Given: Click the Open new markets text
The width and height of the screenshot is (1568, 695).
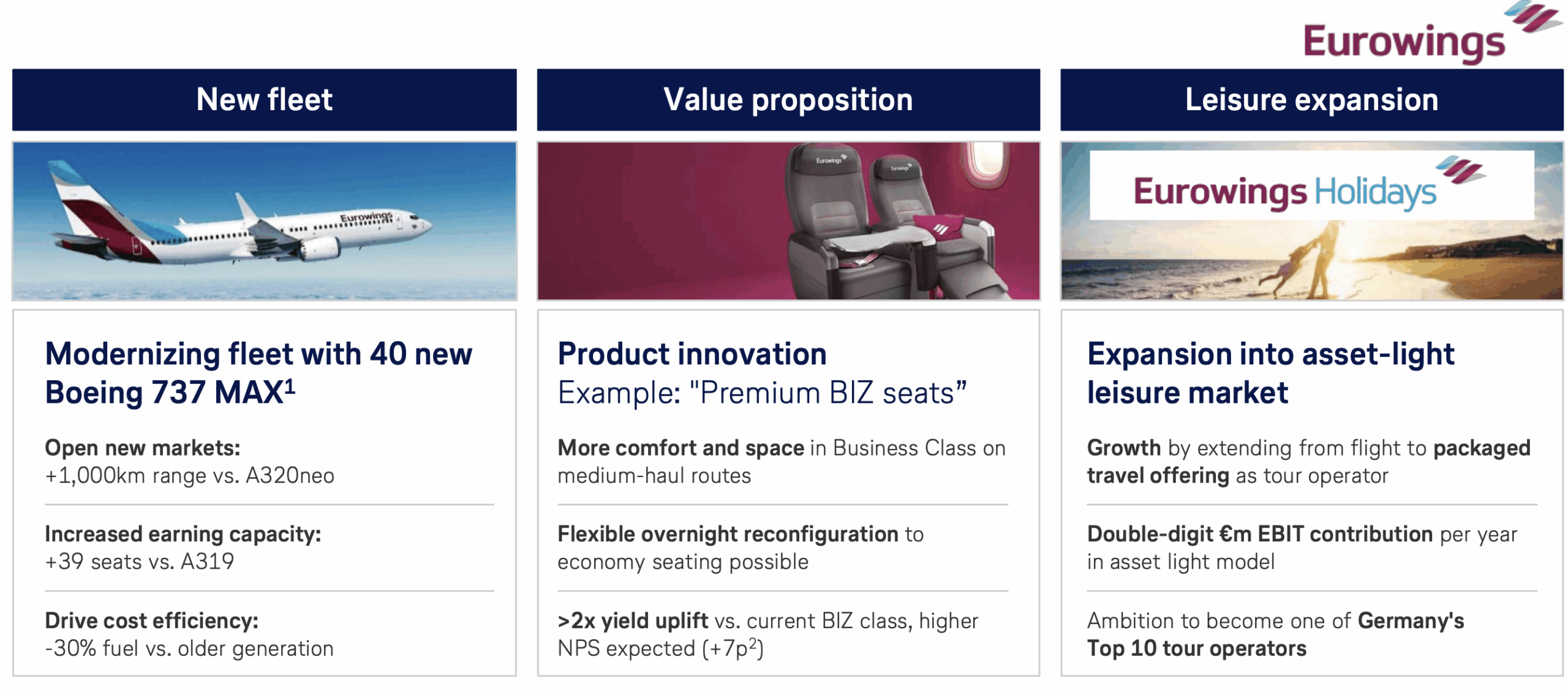Looking at the screenshot, I should pos(143,448).
